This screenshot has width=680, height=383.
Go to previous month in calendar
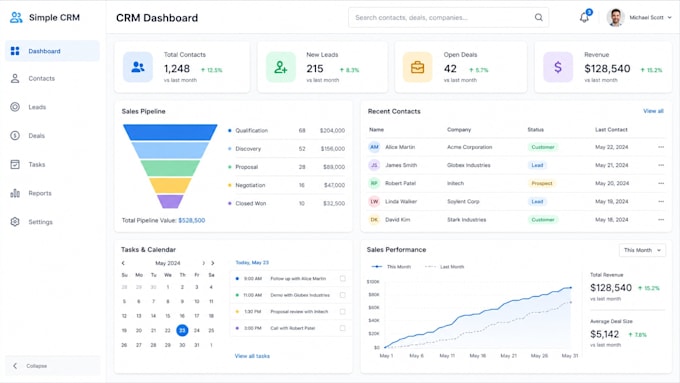[123, 263]
